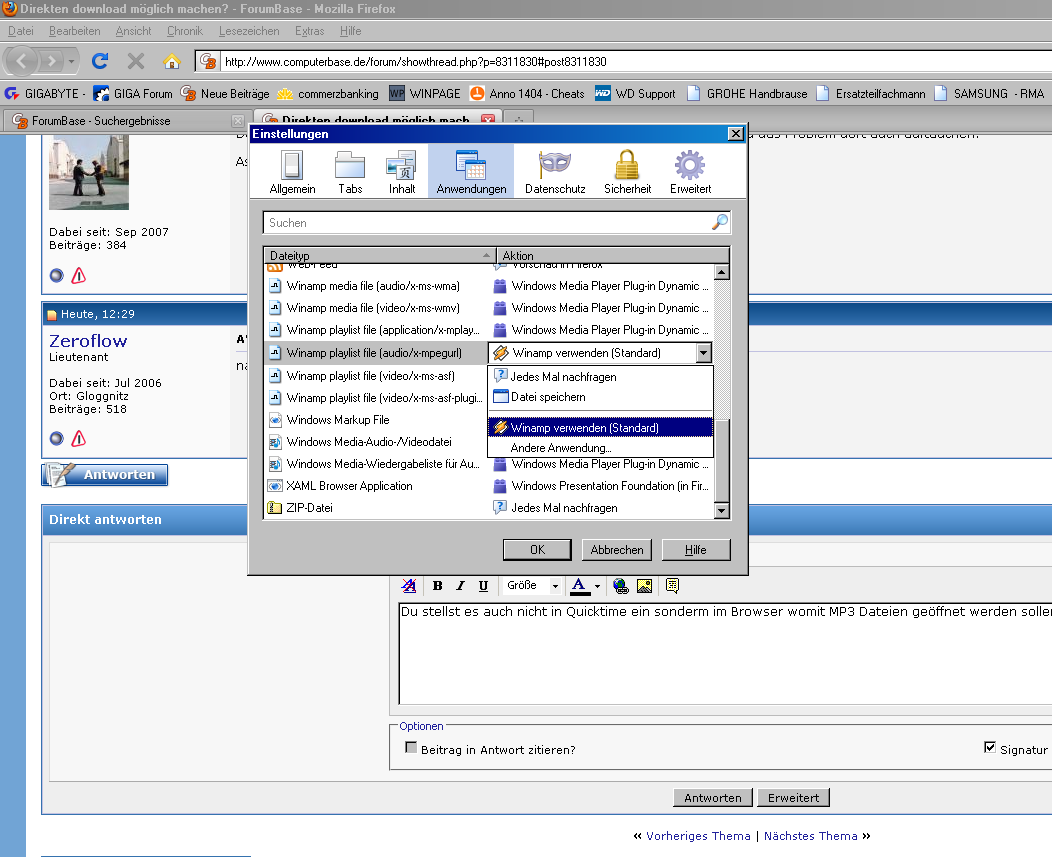Viewport: 1052px width, 857px height.
Task: Toggle the Beitrag in Antwort zitieren checkbox
Action: 411,748
